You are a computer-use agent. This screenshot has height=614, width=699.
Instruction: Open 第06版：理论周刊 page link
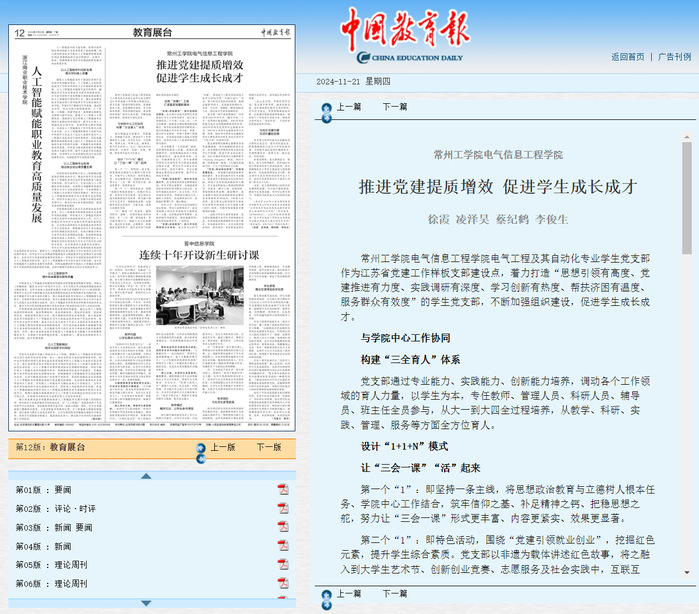tap(52, 583)
